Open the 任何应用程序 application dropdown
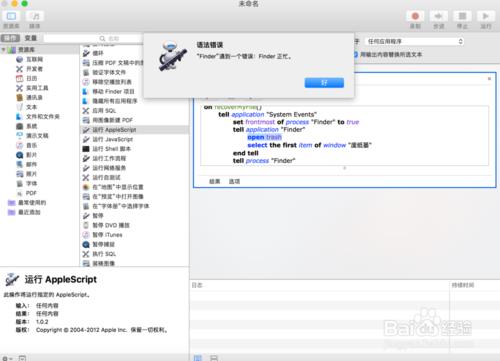500x361 pixels. 414,41
